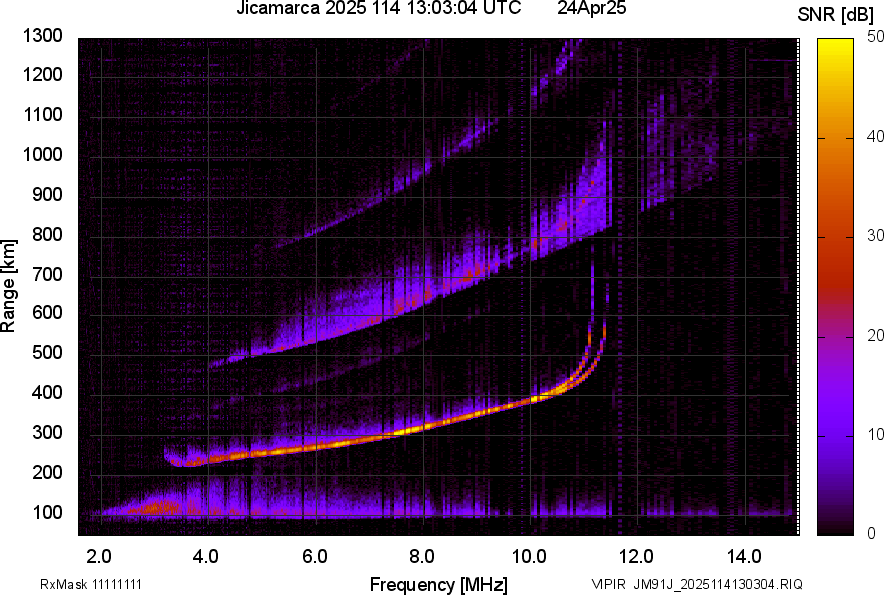Click the colorbar tick label '30'
This screenshot has width=884, height=595.
point(875,236)
